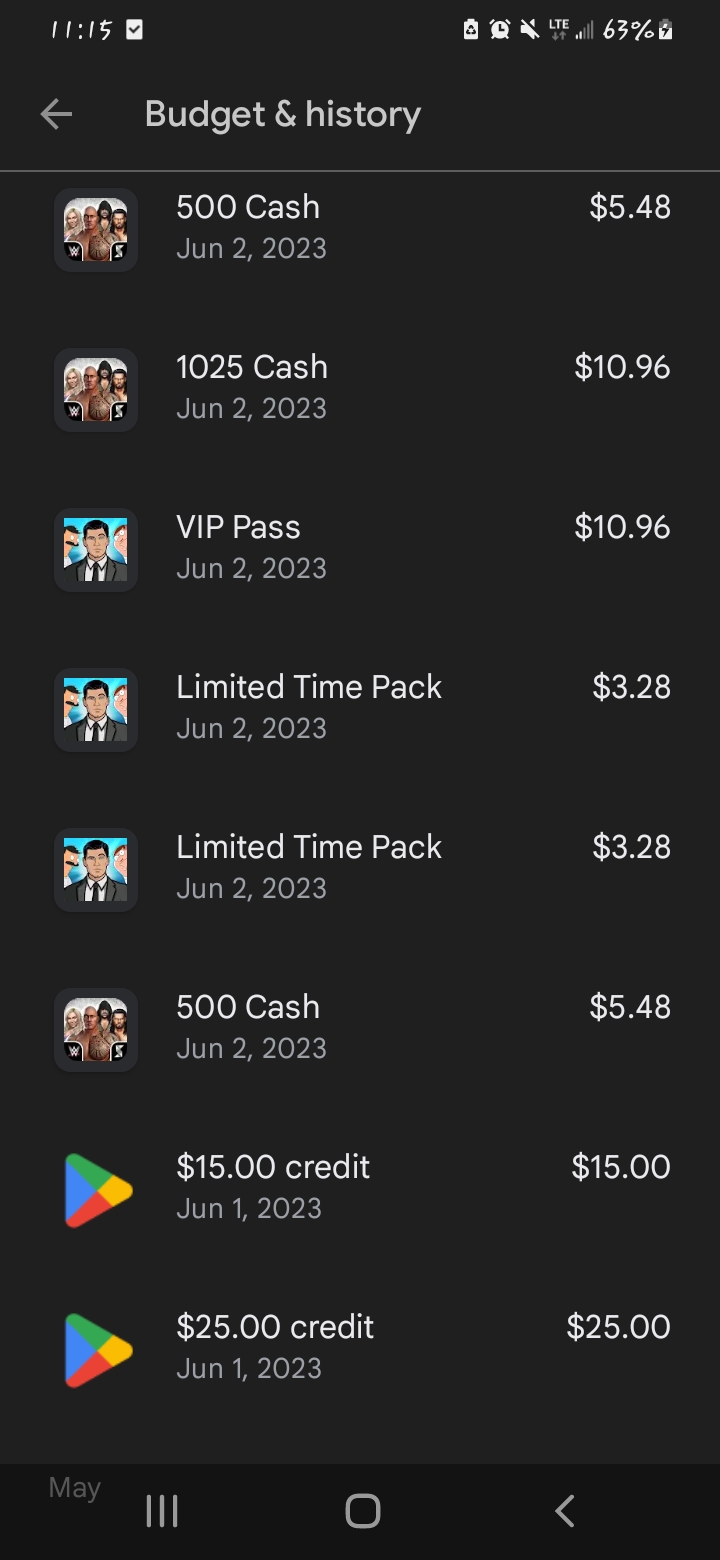Tap the Google Play icon beside $15.00 credit
The width and height of the screenshot is (720, 1560).
click(x=98, y=1189)
